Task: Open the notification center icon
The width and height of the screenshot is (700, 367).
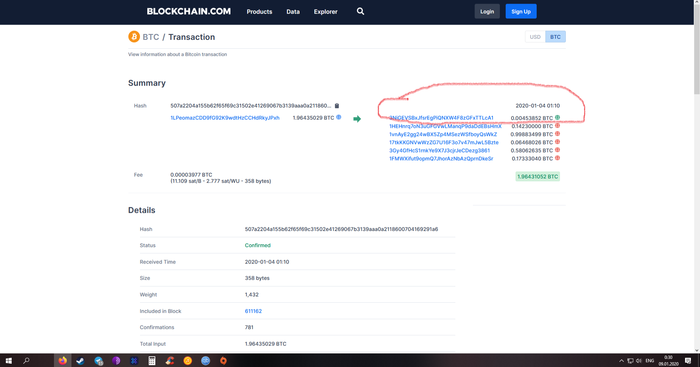Action: click(688, 361)
